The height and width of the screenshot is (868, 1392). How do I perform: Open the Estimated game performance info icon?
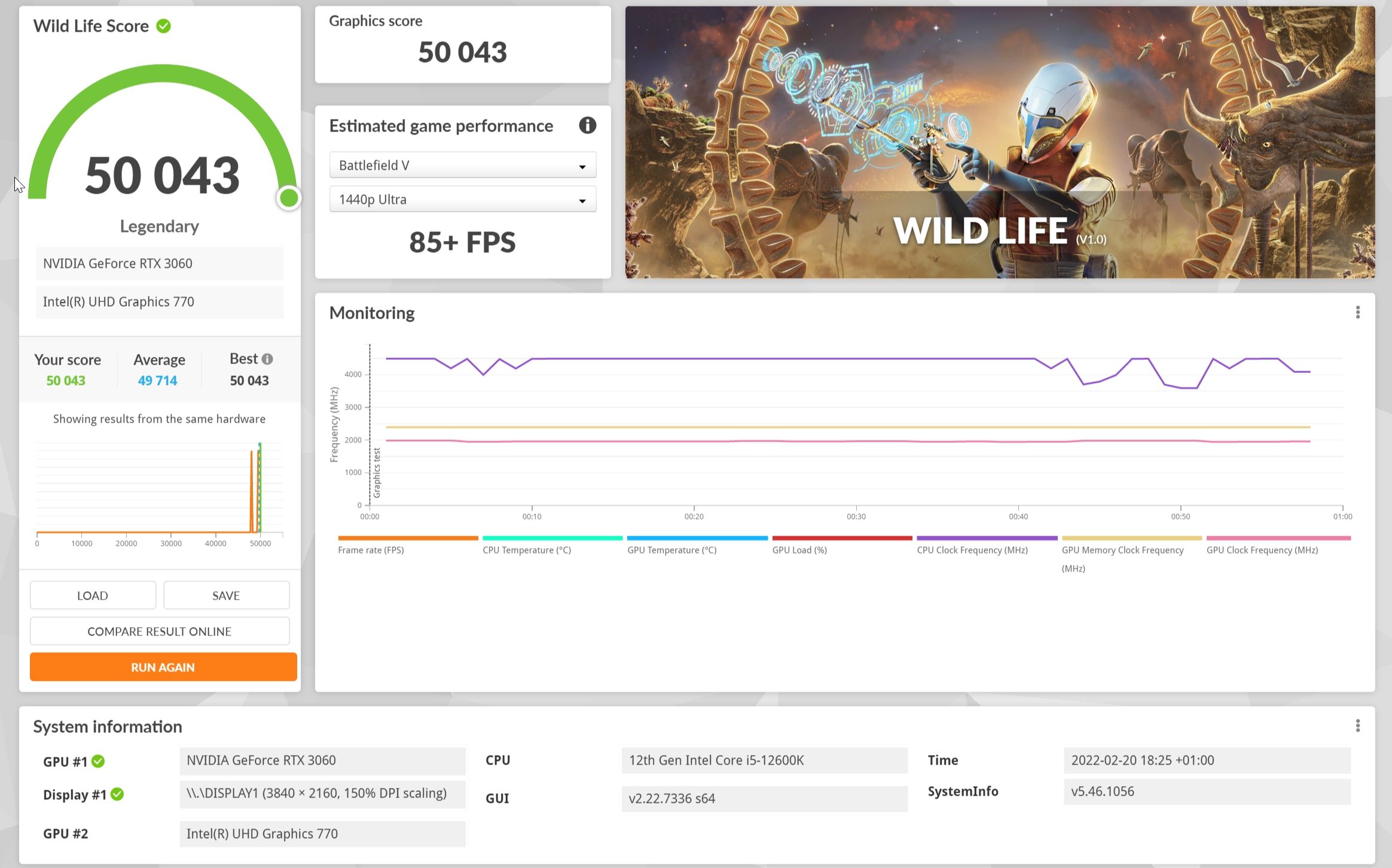coord(587,126)
